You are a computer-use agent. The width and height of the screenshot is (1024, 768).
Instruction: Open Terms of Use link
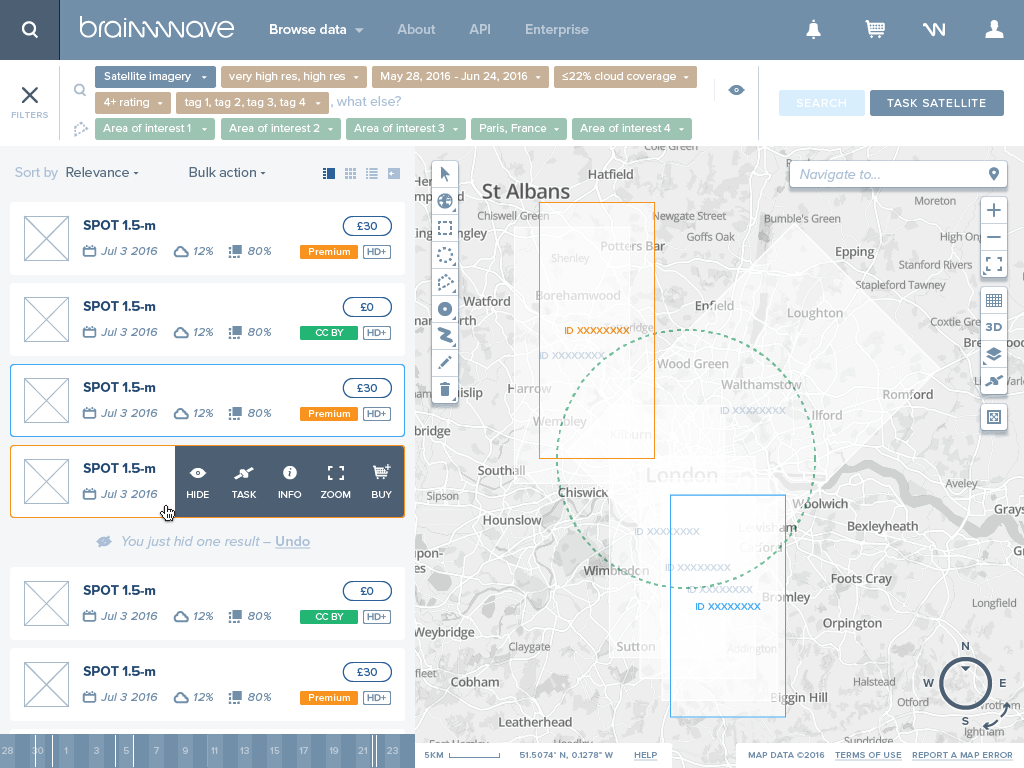click(868, 755)
